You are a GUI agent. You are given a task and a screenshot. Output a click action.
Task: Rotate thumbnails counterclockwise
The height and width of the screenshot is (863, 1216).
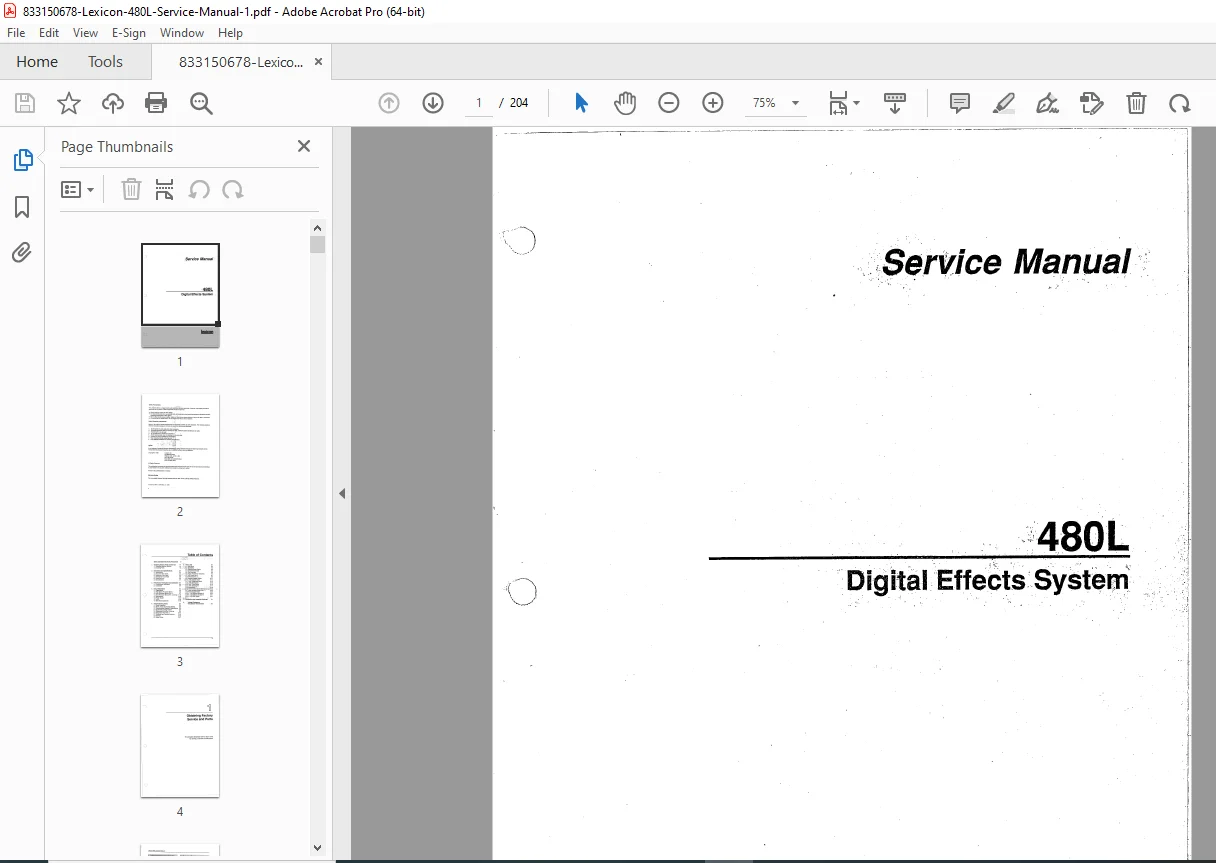pos(199,189)
